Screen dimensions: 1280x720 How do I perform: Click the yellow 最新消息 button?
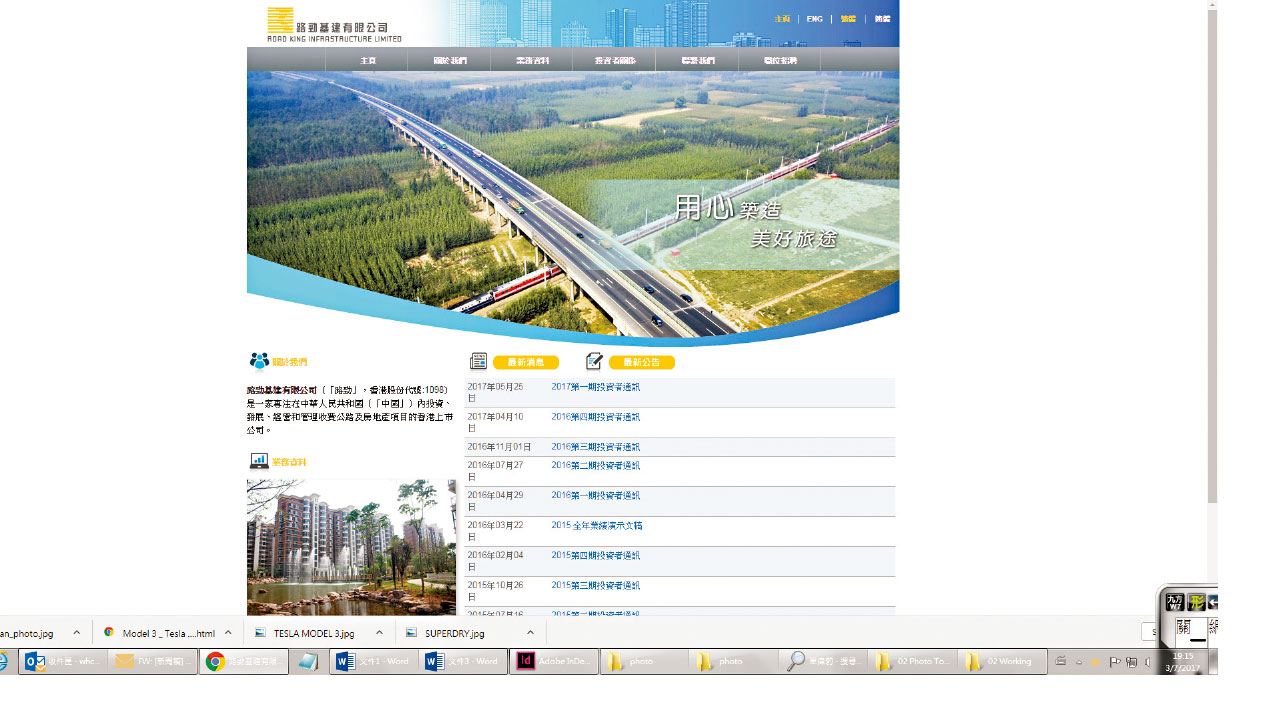click(525, 362)
